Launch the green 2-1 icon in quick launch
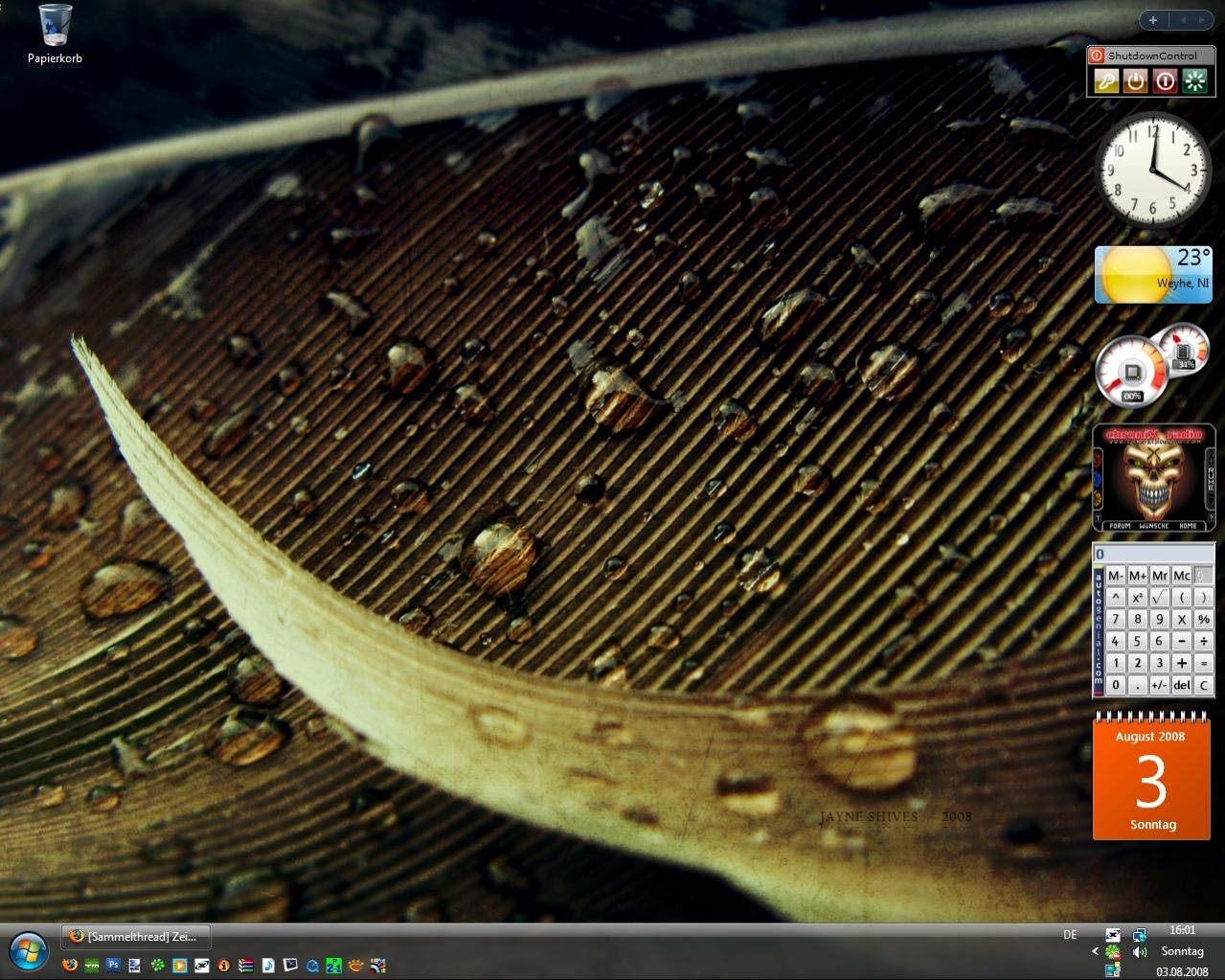The image size is (1225, 980). pyautogui.click(x=333, y=965)
